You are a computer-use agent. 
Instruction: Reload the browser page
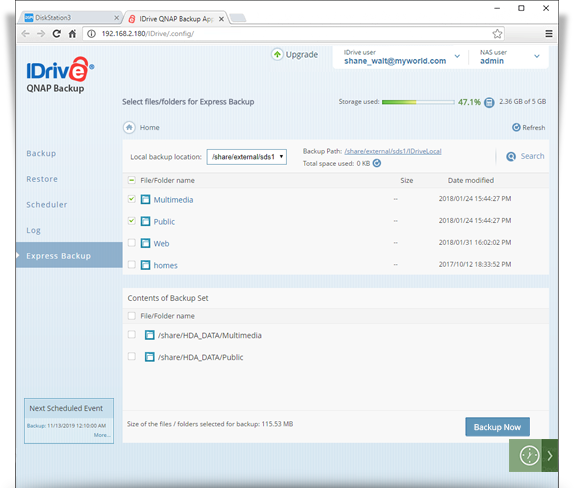56,34
